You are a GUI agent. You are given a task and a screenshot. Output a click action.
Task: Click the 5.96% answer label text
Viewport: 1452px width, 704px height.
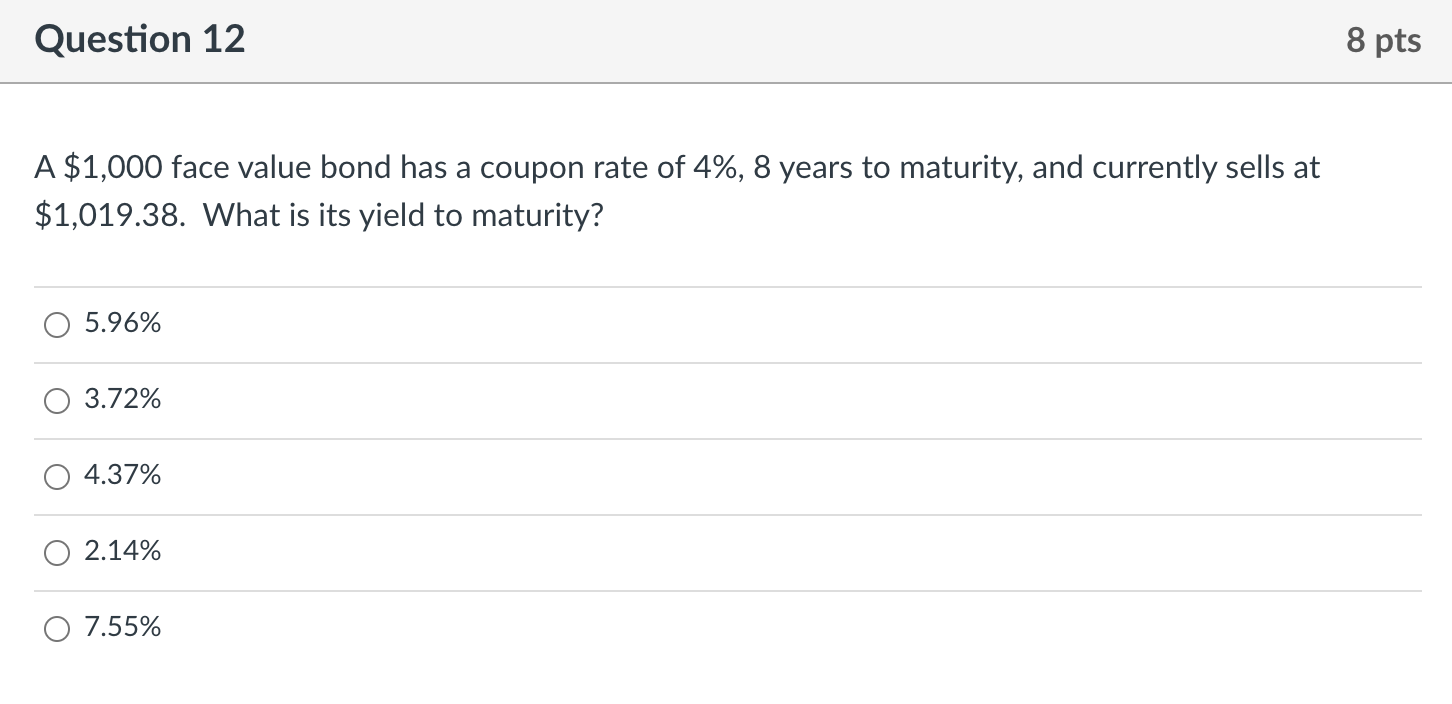click(x=121, y=322)
